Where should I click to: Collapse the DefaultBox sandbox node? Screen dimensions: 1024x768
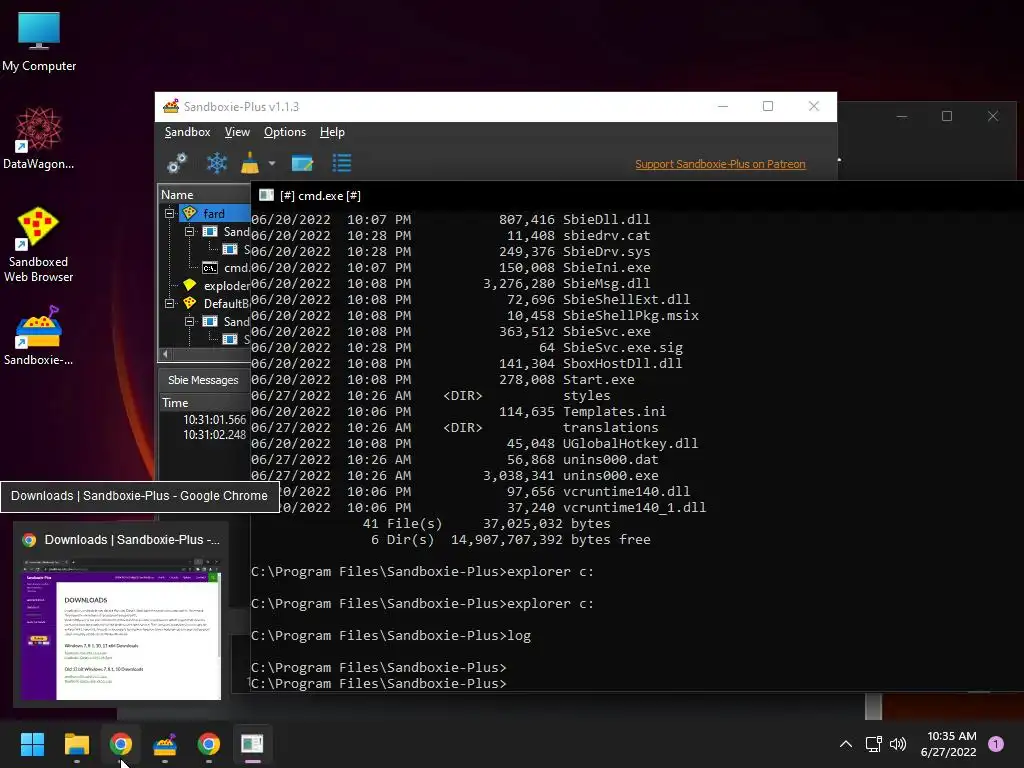coord(169,304)
